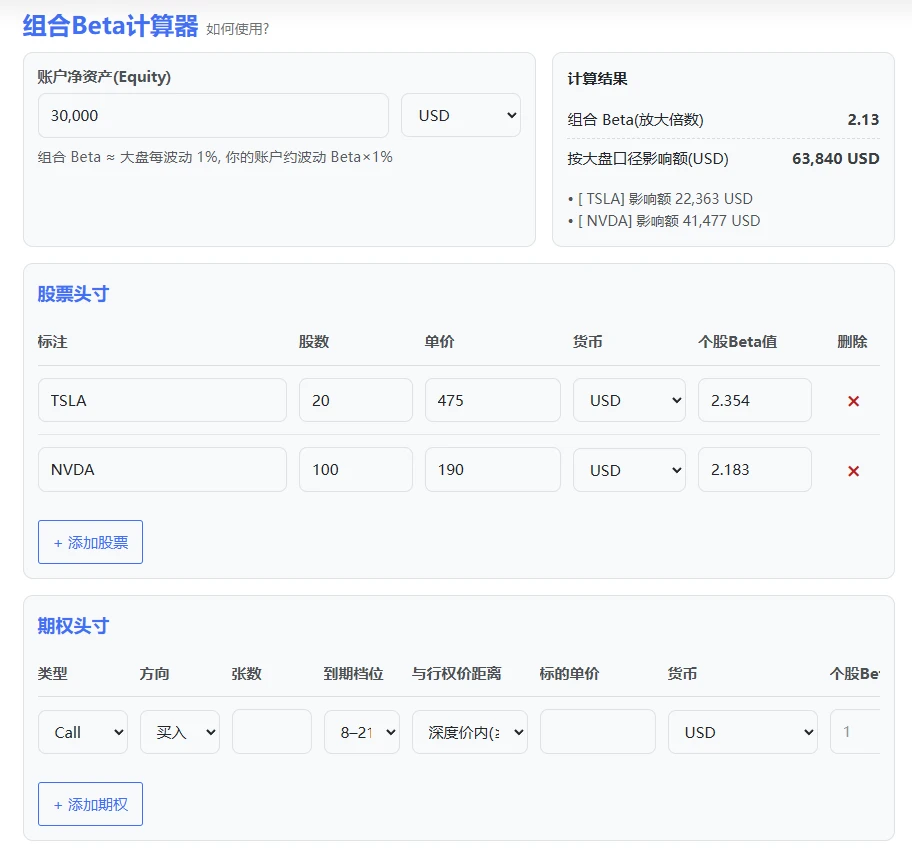Open the option row currency dropdown
912x851 pixels.
click(742, 732)
